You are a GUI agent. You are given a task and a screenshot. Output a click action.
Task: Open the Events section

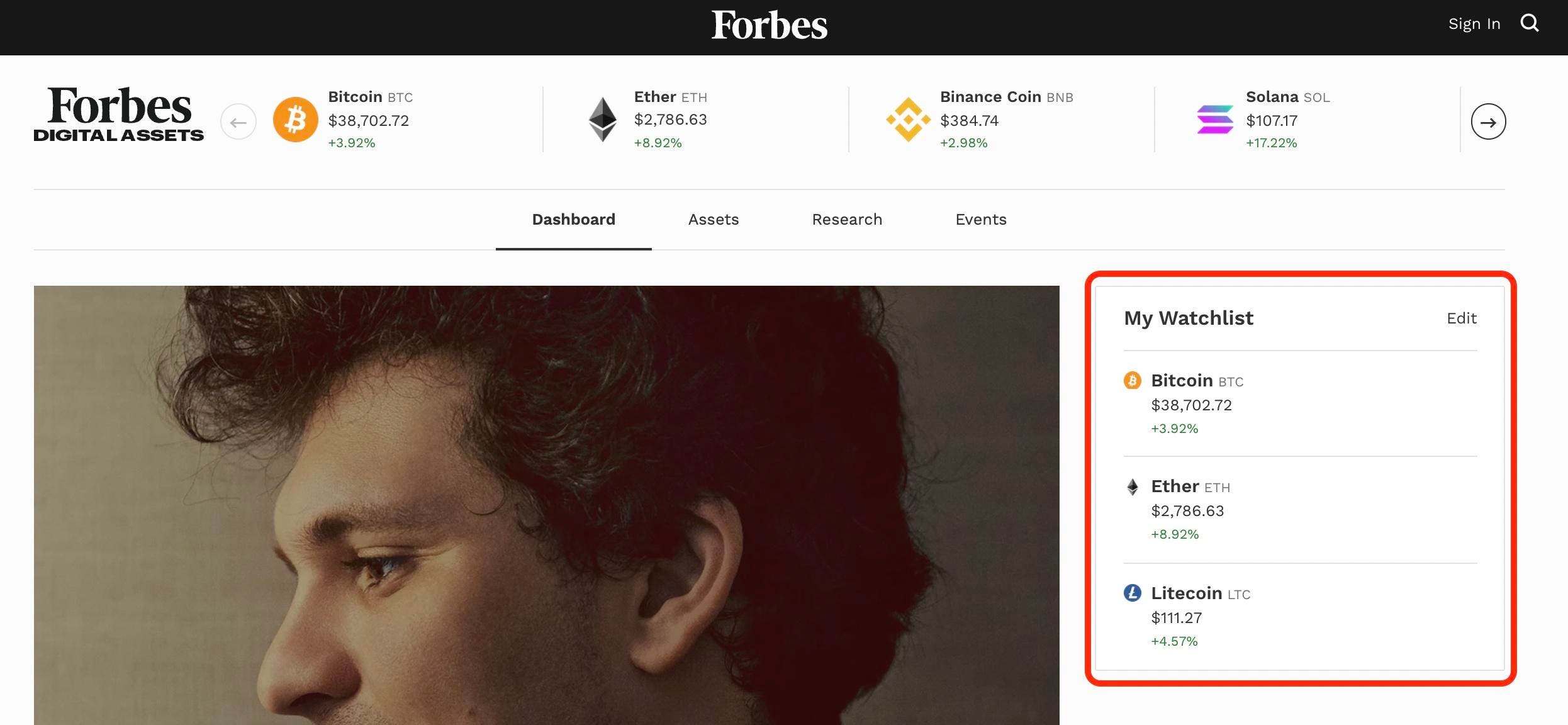(x=980, y=219)
